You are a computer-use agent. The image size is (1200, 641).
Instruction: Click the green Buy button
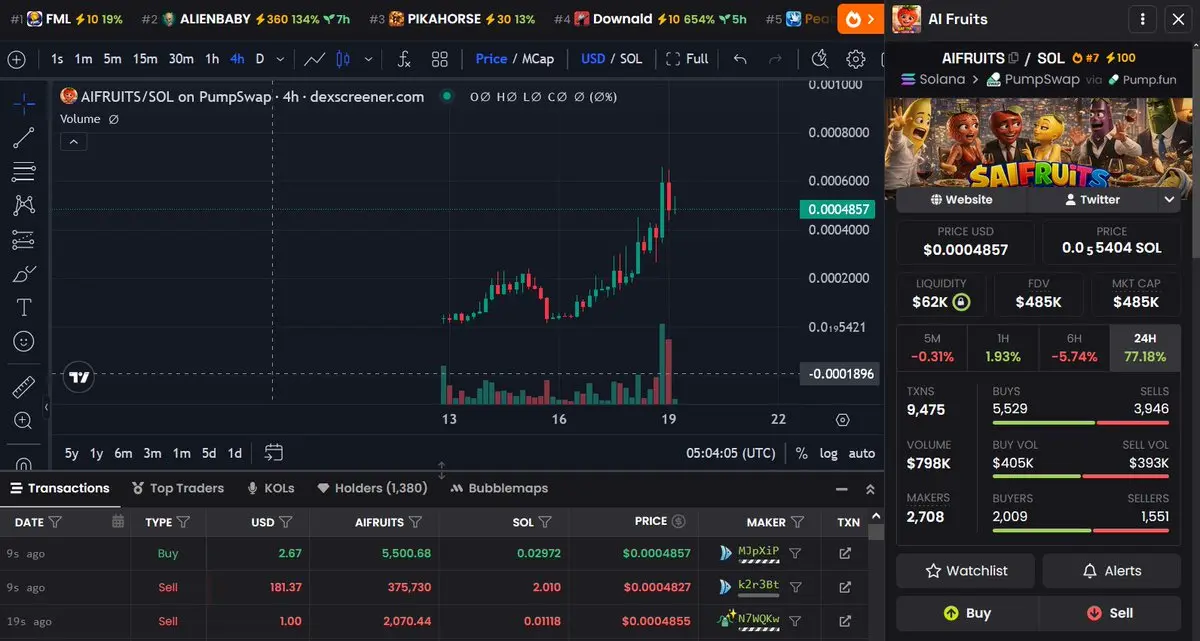click(967, 613)
